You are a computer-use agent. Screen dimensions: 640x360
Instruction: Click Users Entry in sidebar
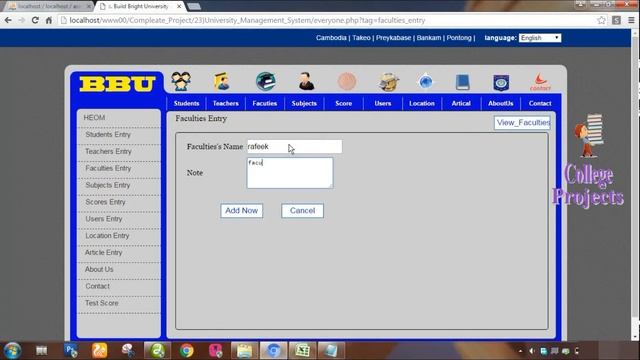coord(104,219)
